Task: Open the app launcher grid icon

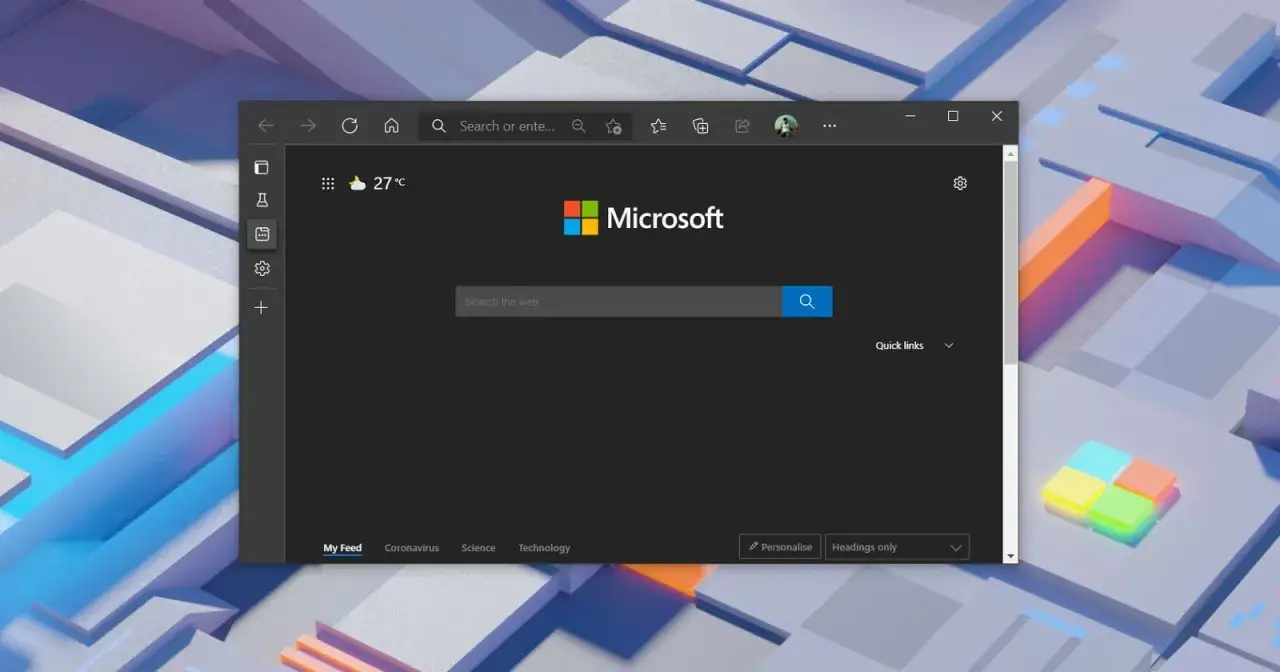Action: [327, 183]
